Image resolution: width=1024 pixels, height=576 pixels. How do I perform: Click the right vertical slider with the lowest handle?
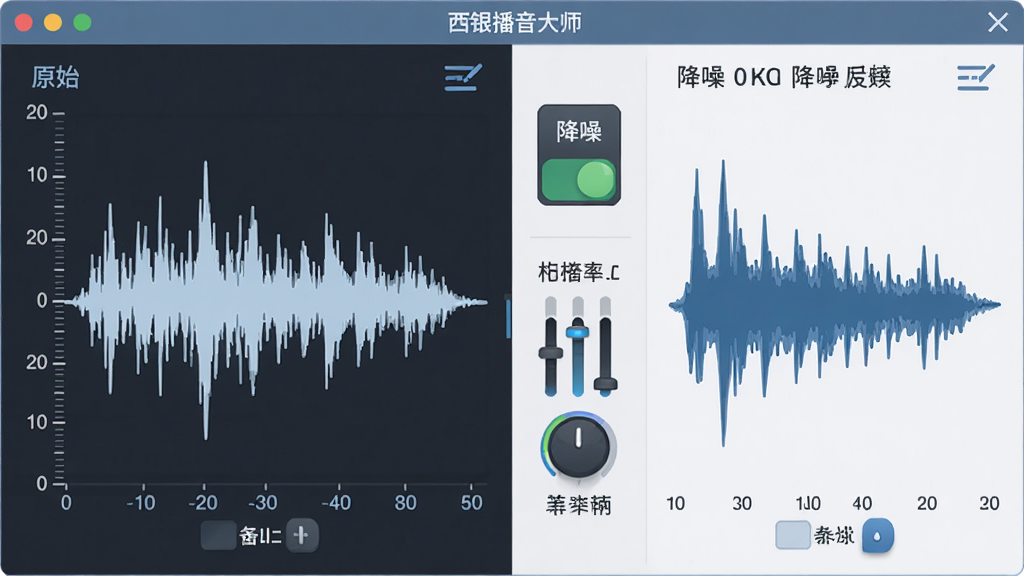605,346
